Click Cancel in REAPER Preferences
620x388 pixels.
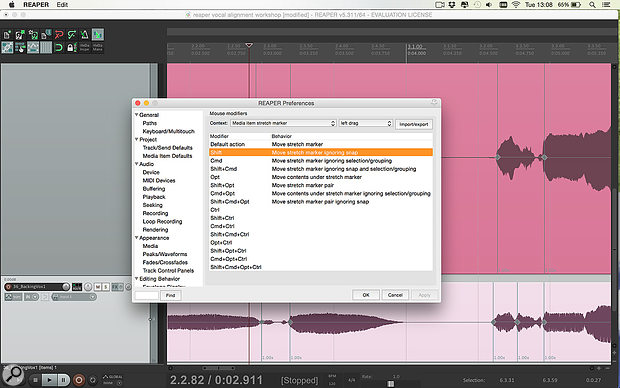(395, 295)
